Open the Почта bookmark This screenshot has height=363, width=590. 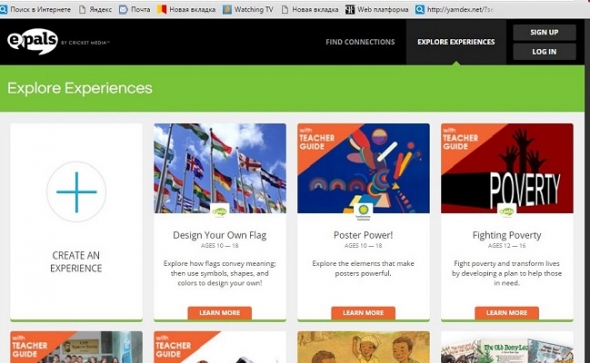tap(135, 9)
